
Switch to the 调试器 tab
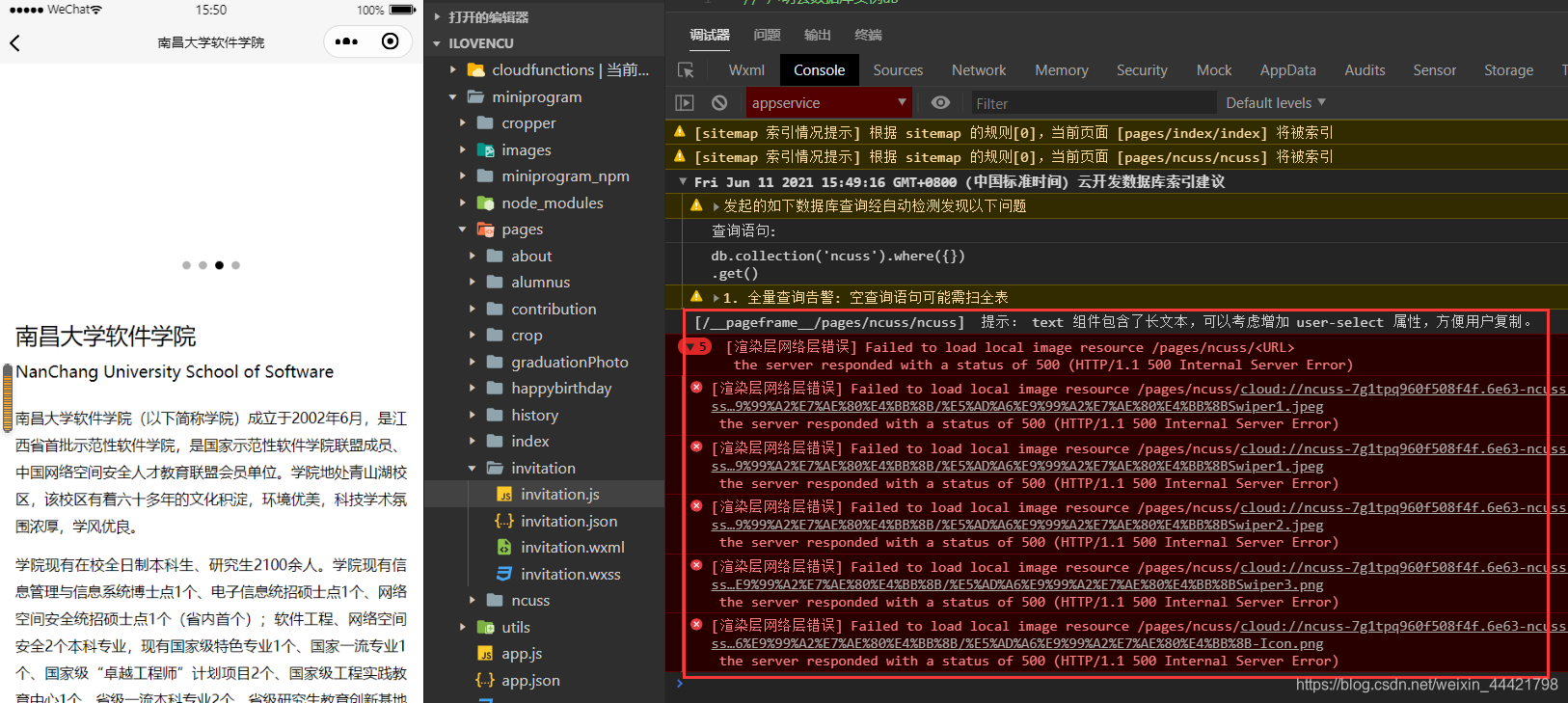click(x=710, y=35)
